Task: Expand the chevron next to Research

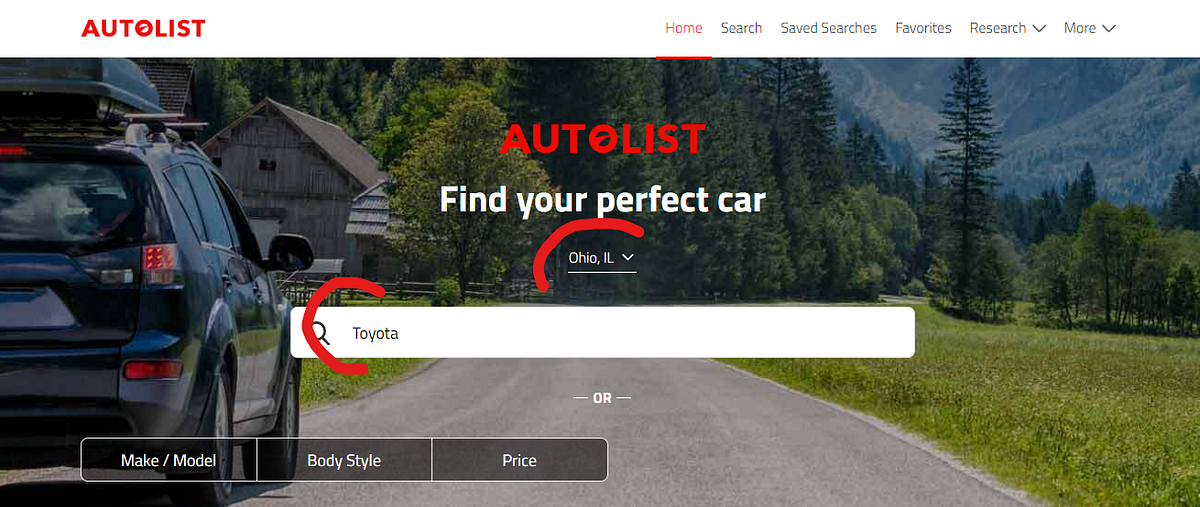Action: tap(1039, 28)
